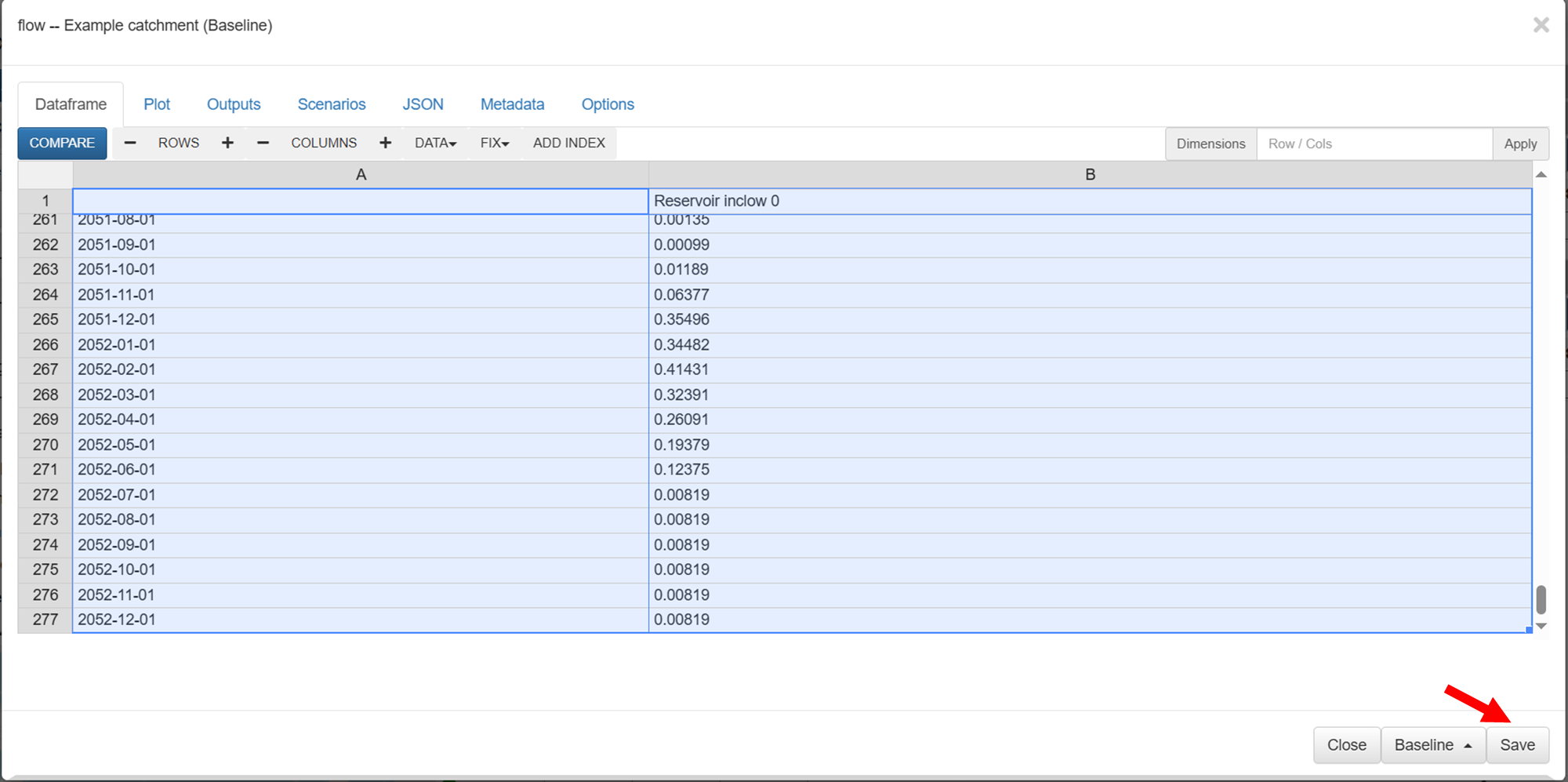1568x782 pixels.
Task: Click the plus icon to add rows
Action: [227, 143]
